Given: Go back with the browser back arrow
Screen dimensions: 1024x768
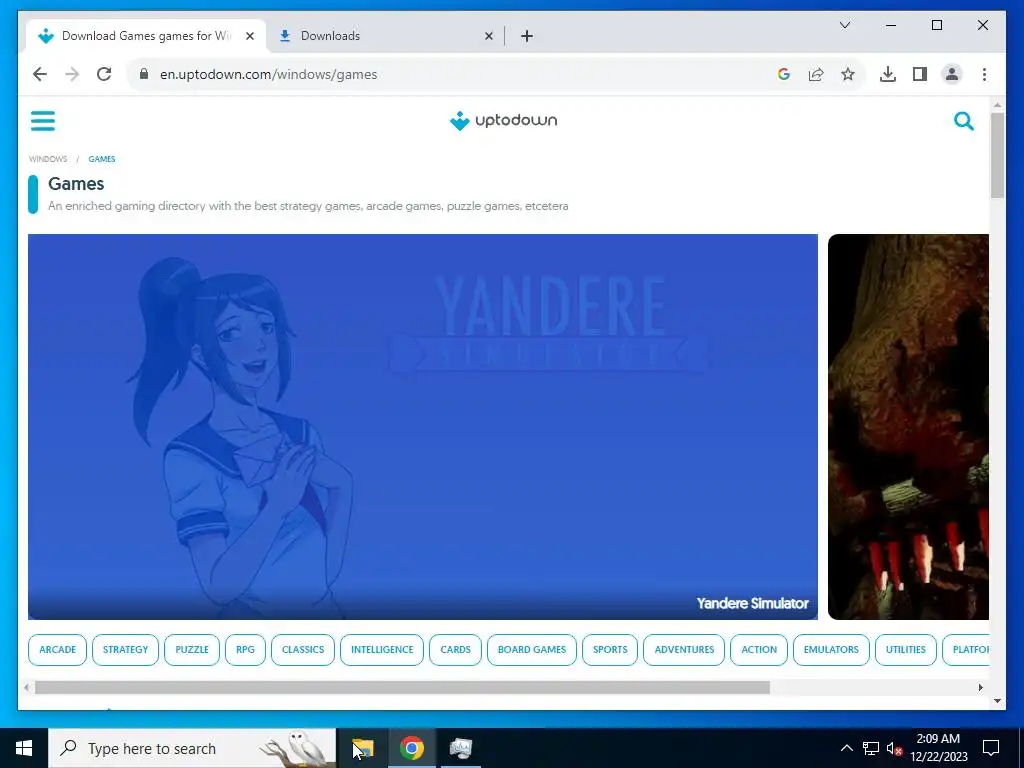Looking at the screenshot, I should [x=40, y=74].
